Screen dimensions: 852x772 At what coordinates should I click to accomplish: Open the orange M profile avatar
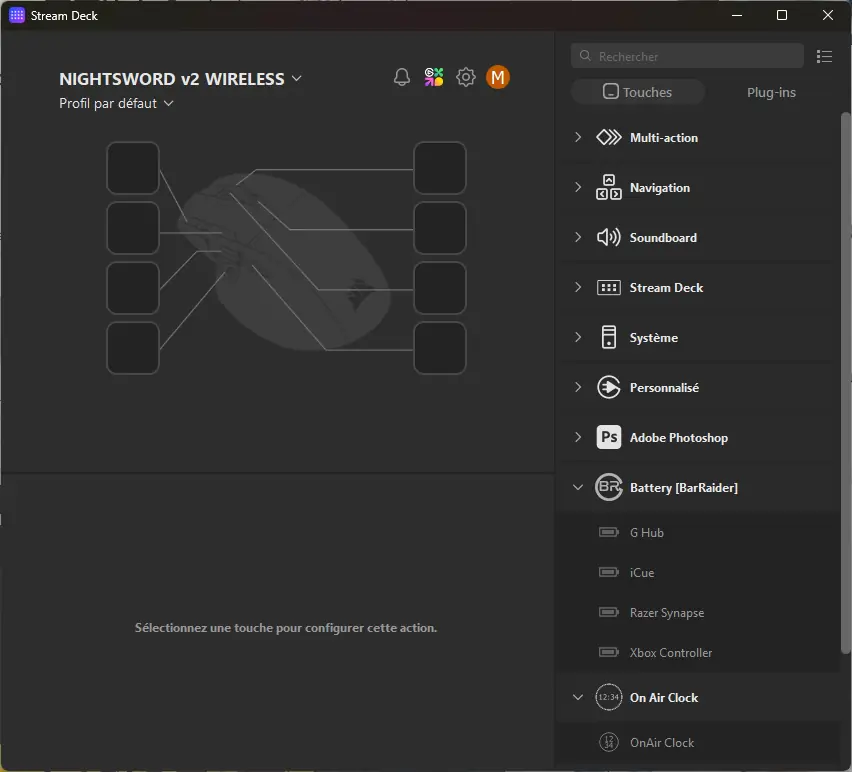pyautogui.click(x=498, y=77)
